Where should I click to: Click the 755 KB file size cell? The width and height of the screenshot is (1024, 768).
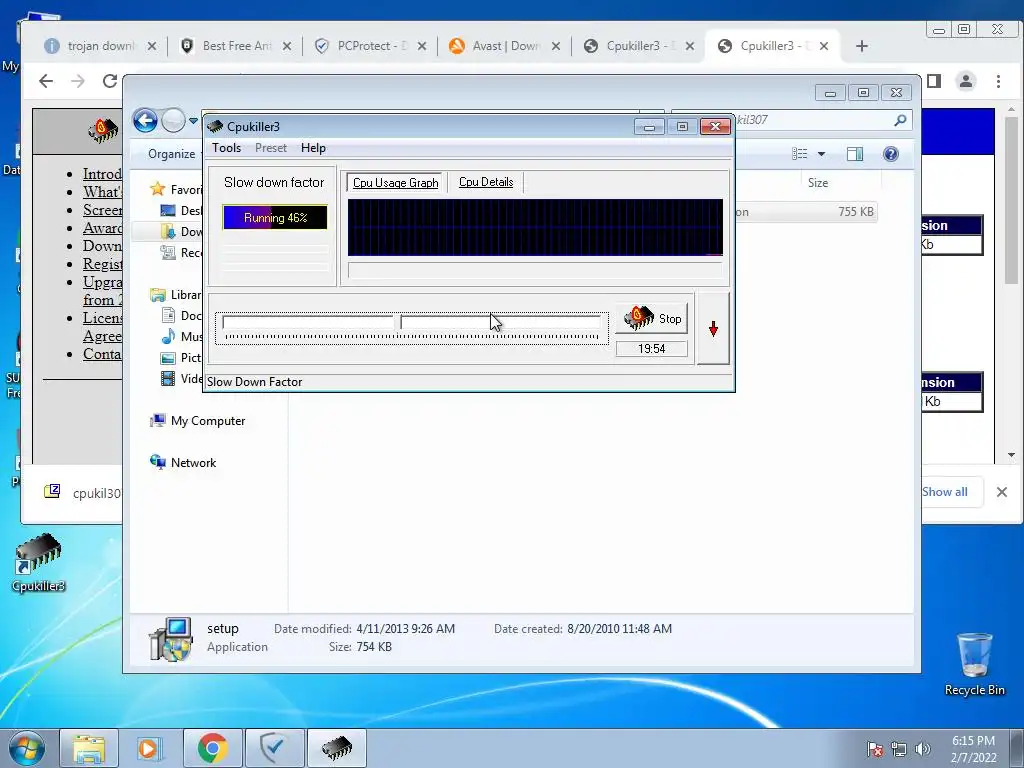coord(856,212)
